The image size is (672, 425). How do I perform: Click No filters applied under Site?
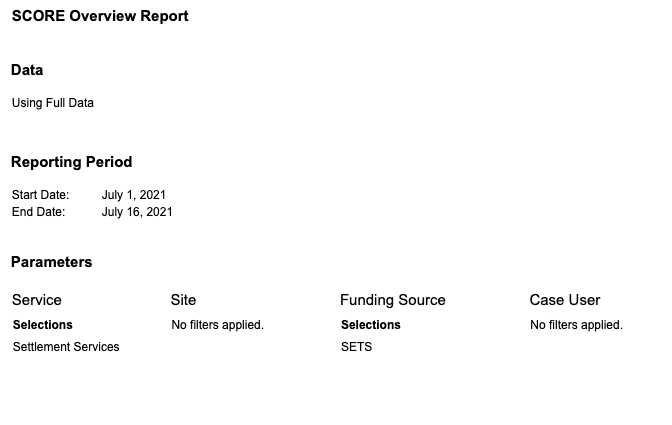coord(218,325)
